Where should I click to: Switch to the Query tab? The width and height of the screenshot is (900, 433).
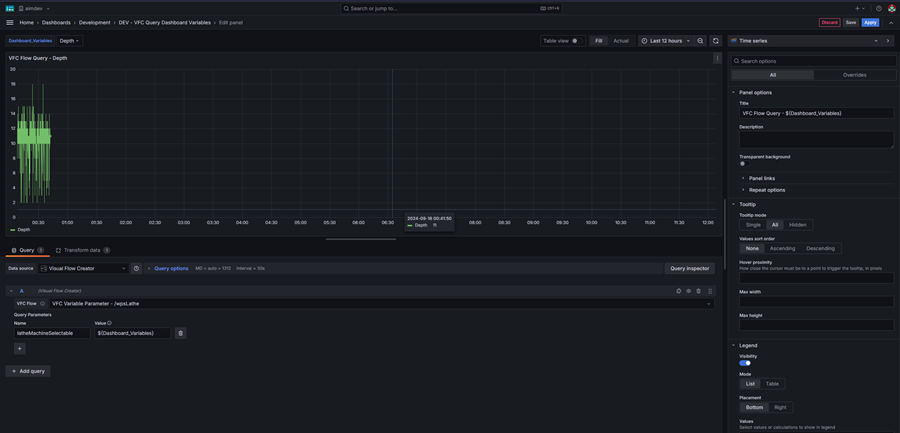pyautogui.click(x=28, y=250)
